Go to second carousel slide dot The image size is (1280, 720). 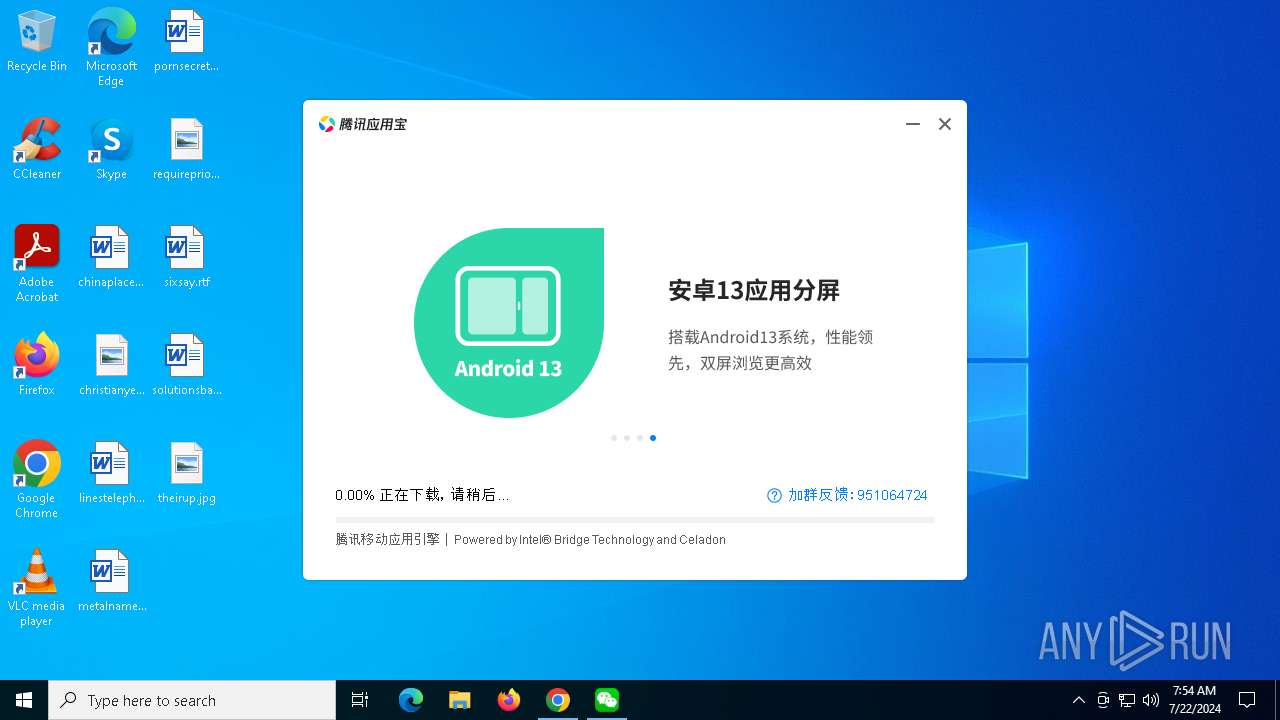(x=627, y=438)
